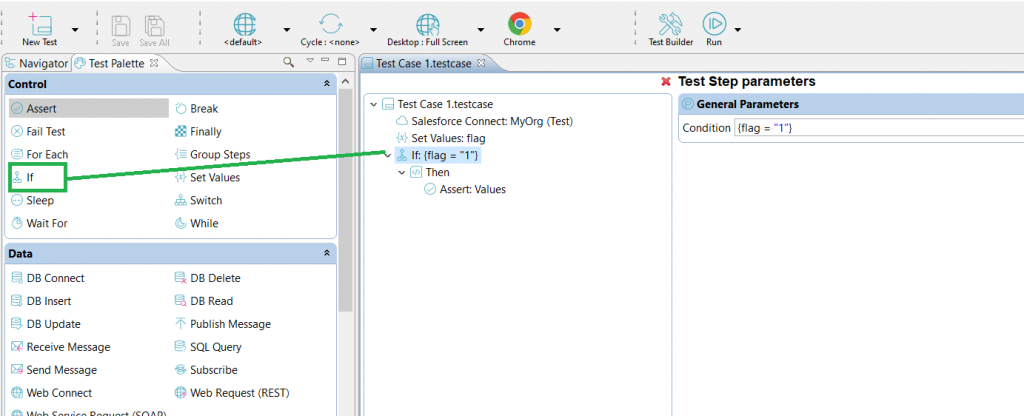Click the palette search magnifier icon

(x=288, y=62)
